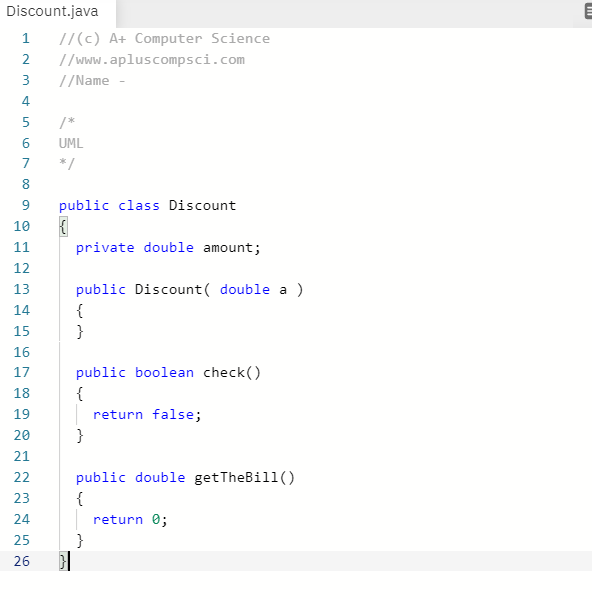592x599 pixels.
Task: Click line number 13 in the gutter
Action: click(x=22, y=290)
